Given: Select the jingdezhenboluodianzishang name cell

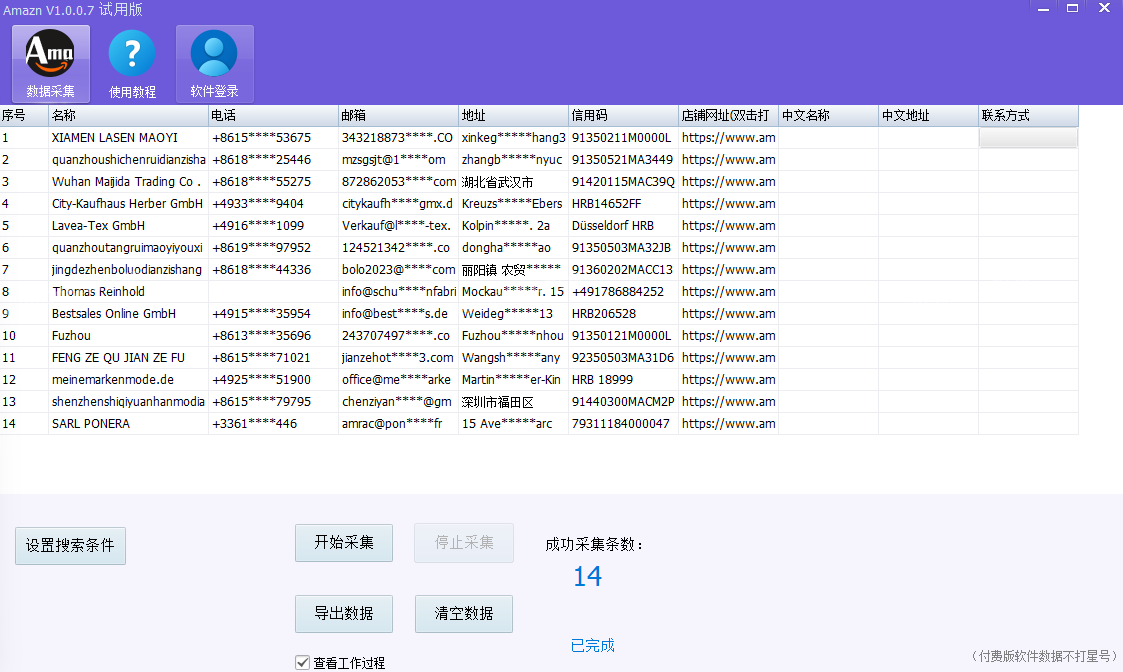Looking at the screenshot, I should coord(128,270).
